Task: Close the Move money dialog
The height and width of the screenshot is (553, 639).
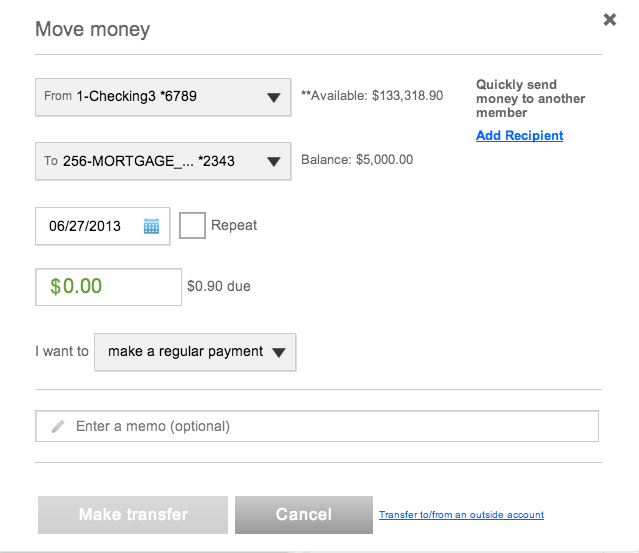Action: pos(609,19)
